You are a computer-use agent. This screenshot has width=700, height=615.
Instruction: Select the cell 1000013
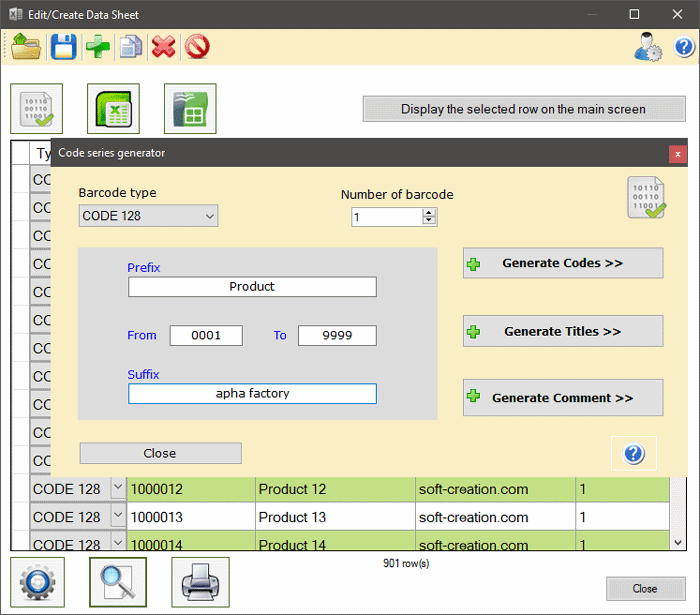click(191, 517)
